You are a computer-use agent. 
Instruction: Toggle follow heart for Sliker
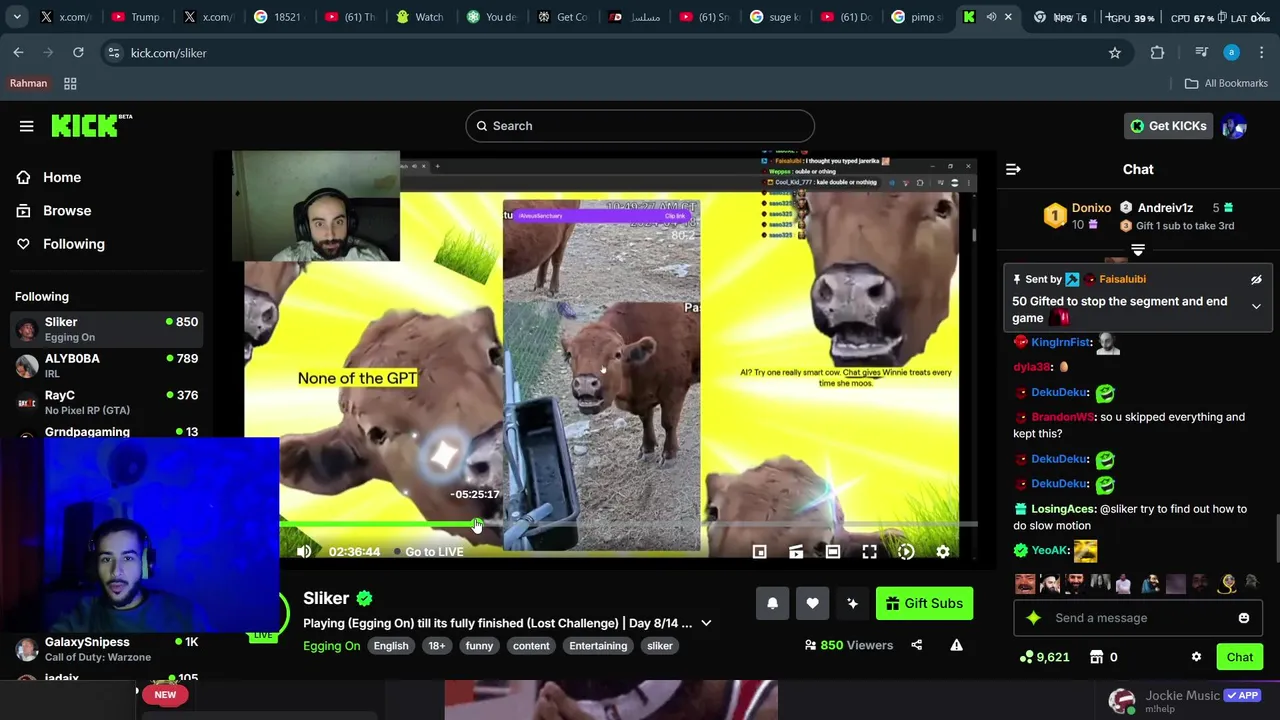812,603
